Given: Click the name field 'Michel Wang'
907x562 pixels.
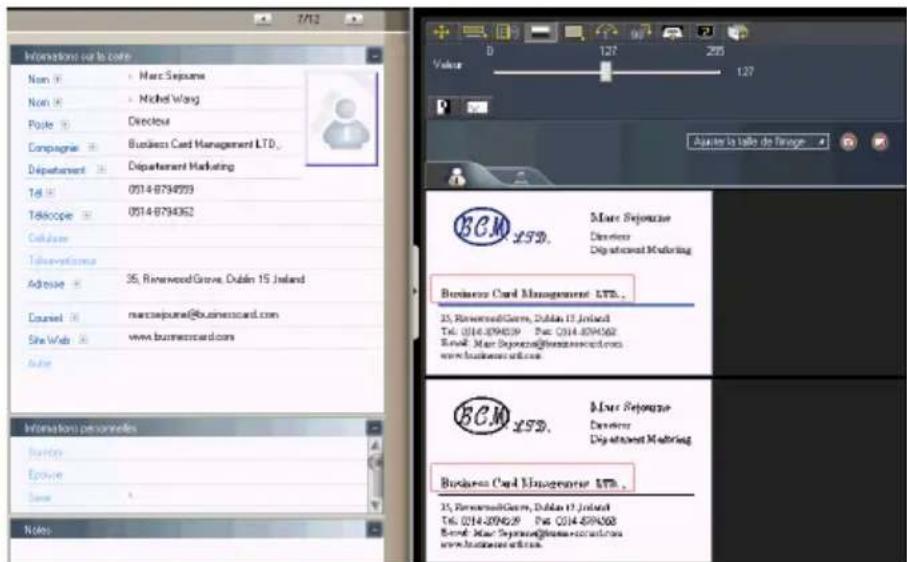Looking at the screenshot, I should pos(169,99).
